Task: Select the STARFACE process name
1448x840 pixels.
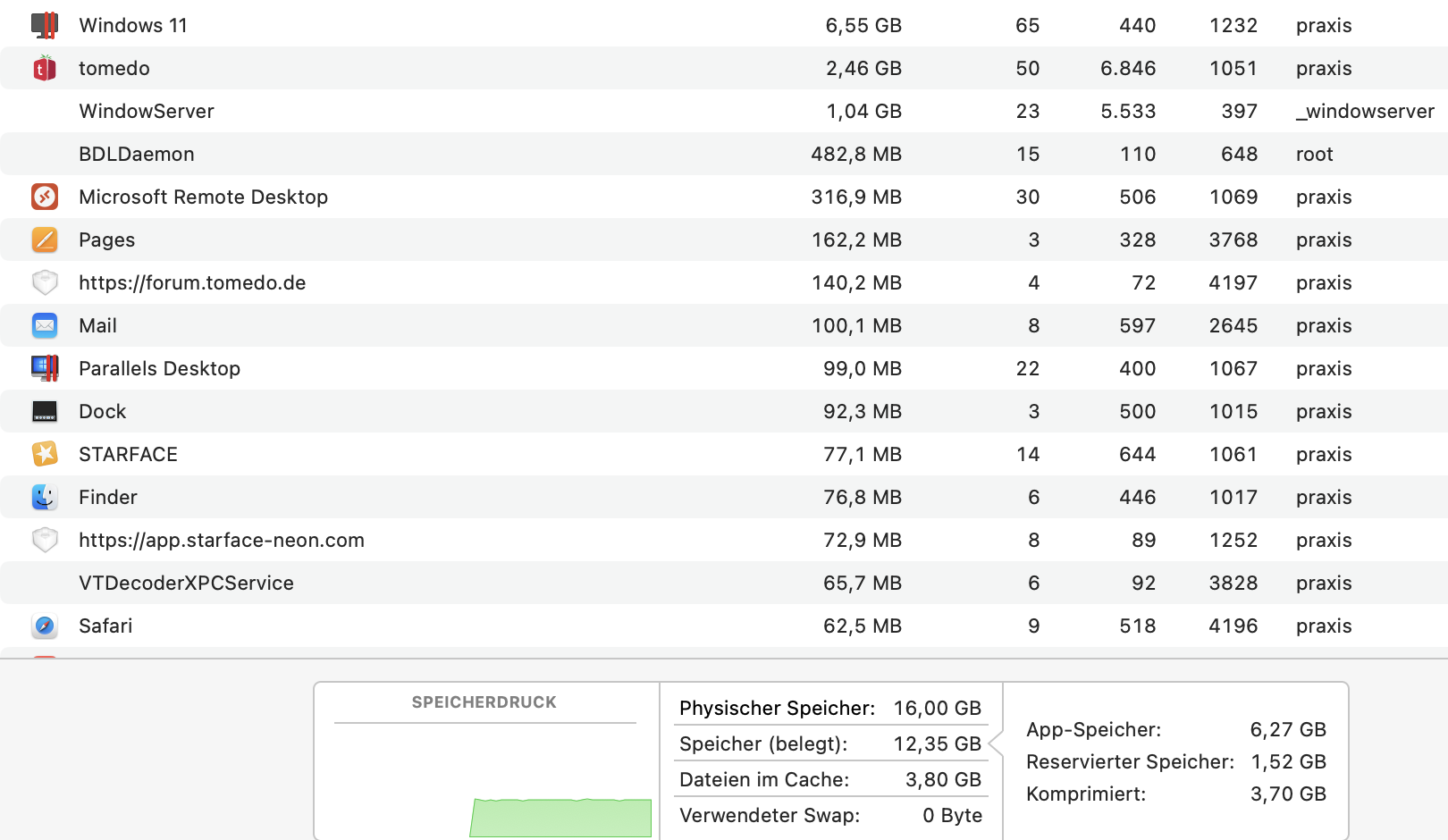Action: [128, 454]
